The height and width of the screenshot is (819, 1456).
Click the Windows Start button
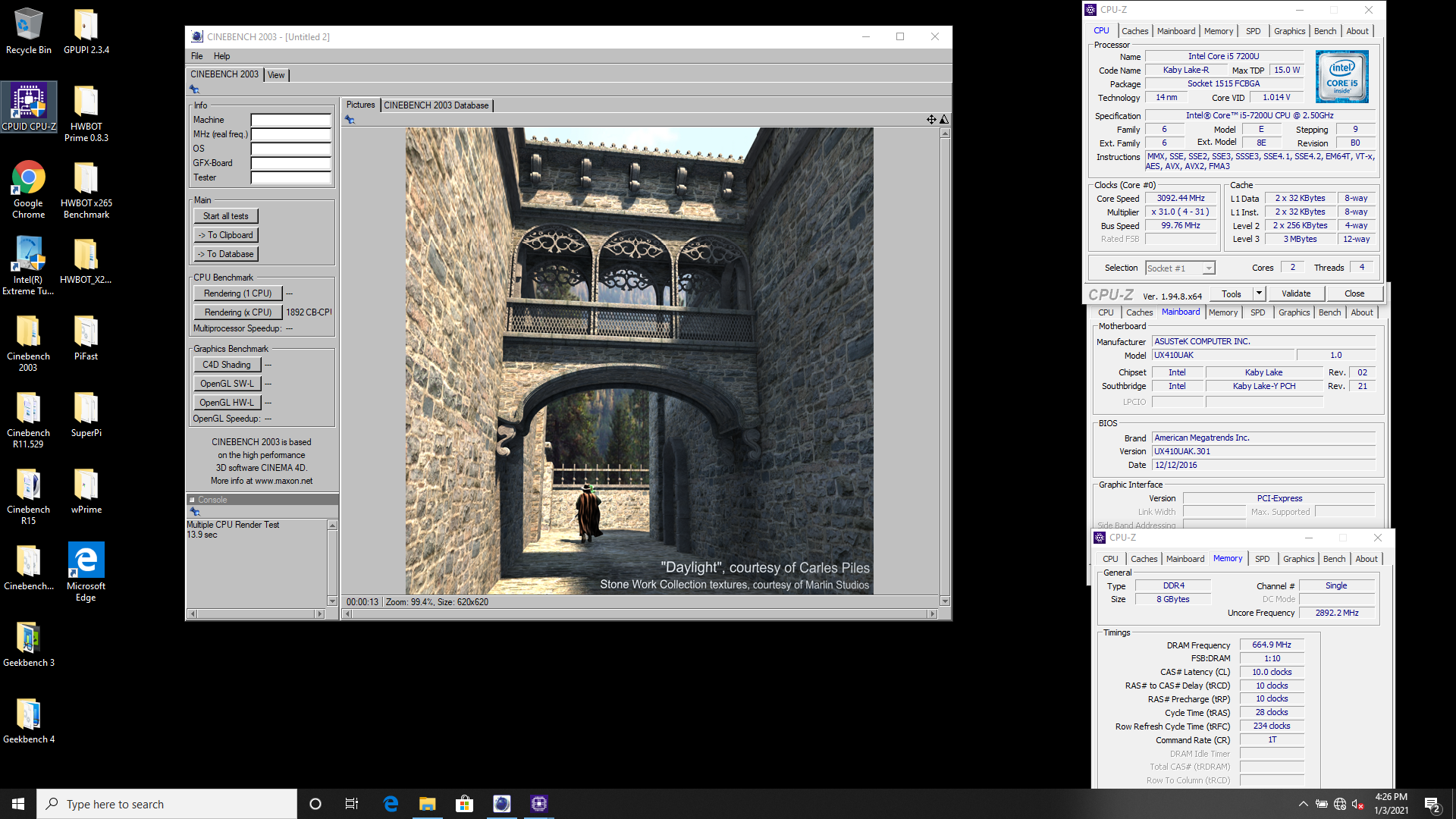coord(18,804)
